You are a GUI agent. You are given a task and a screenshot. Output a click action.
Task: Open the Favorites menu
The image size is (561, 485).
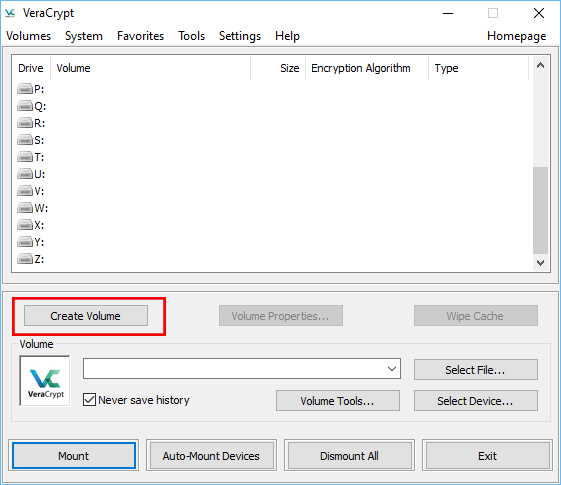[x=140, y=36]
